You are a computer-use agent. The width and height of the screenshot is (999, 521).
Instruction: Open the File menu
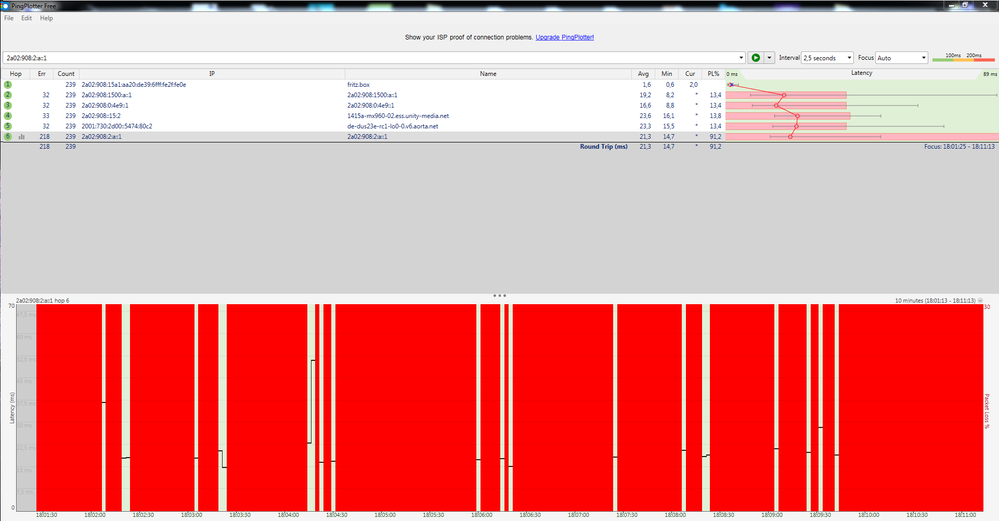[x=9, y=18]
